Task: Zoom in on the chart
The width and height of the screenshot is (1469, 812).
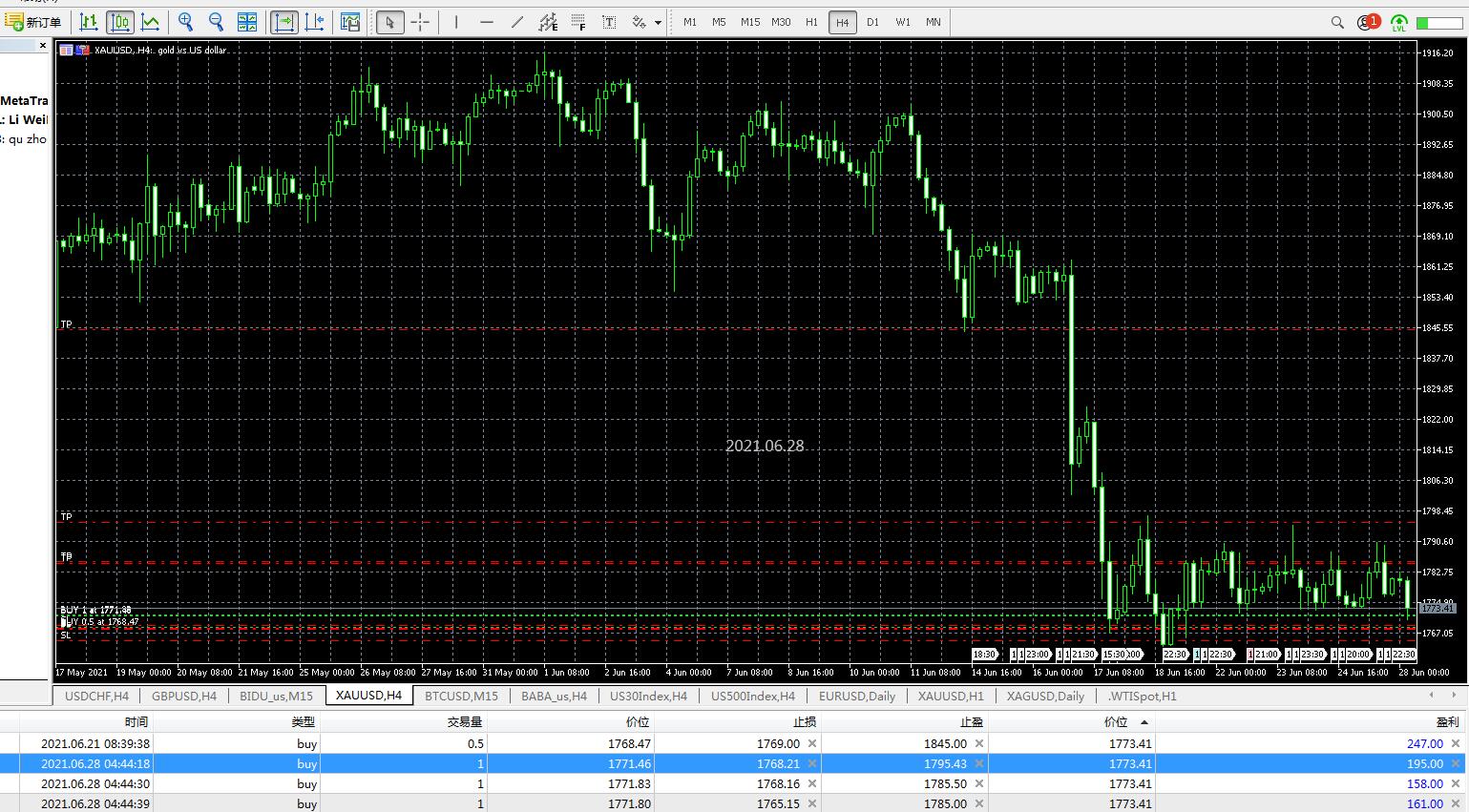Action: [x=186, y=22]
